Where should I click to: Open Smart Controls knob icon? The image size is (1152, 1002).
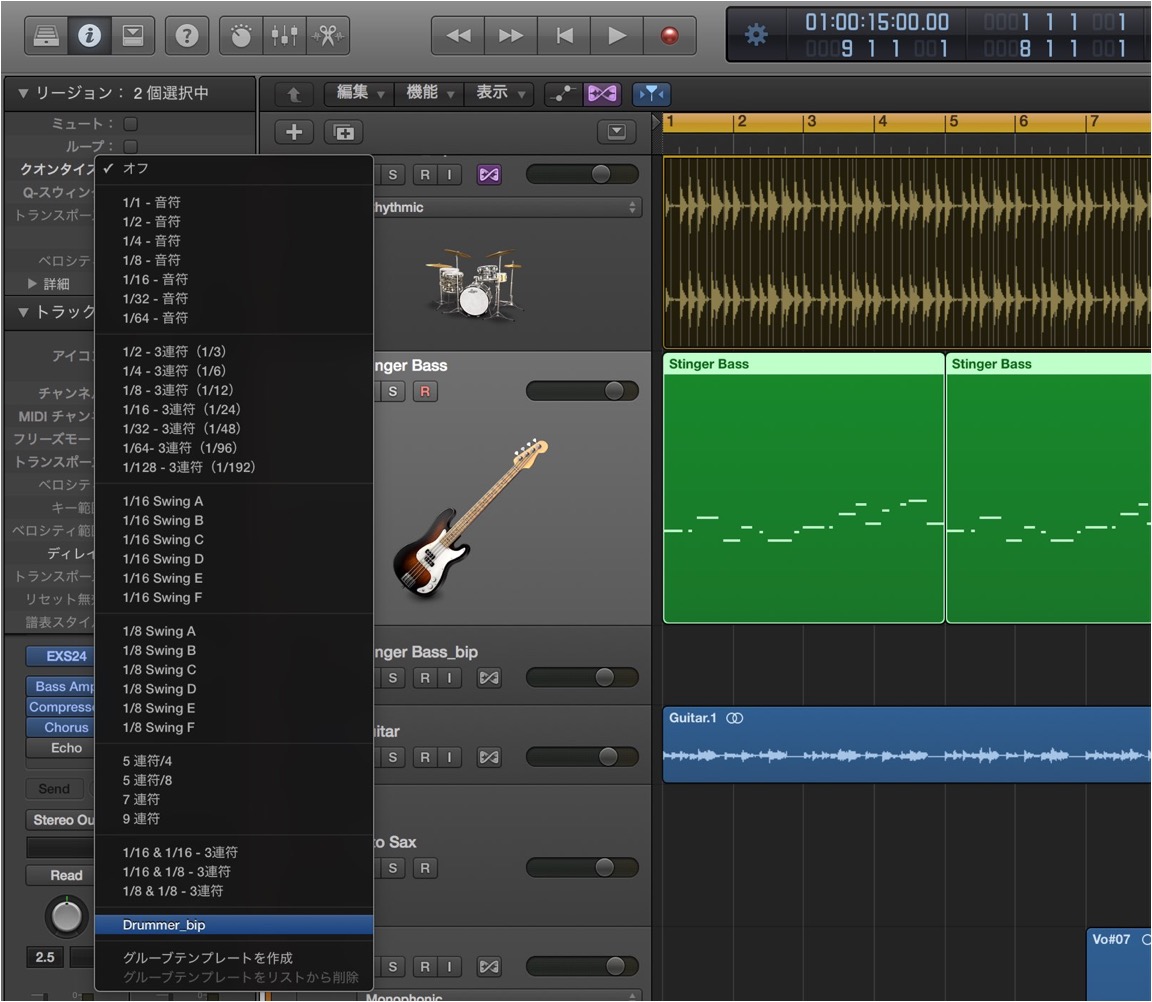[240, 35]
